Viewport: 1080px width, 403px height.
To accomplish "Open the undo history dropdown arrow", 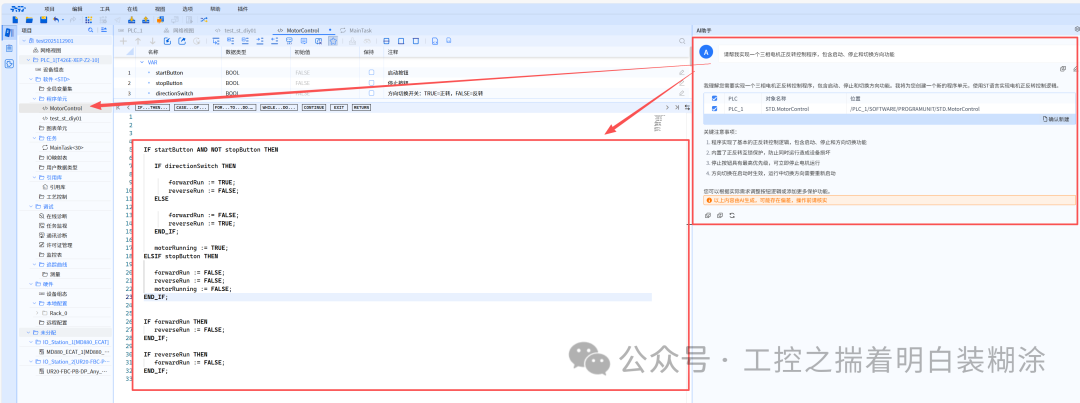I will (x=63, y=20).
